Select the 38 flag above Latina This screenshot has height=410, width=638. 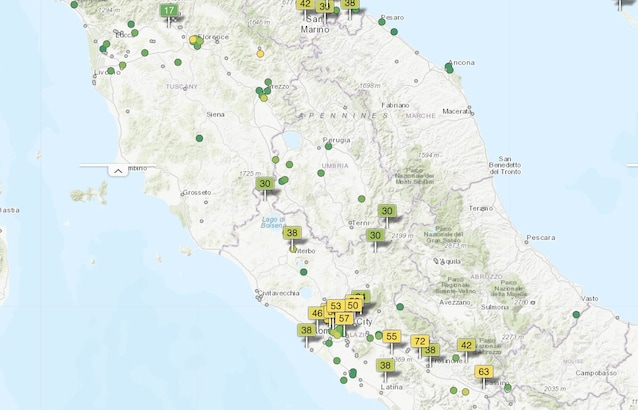pos(385,365)
